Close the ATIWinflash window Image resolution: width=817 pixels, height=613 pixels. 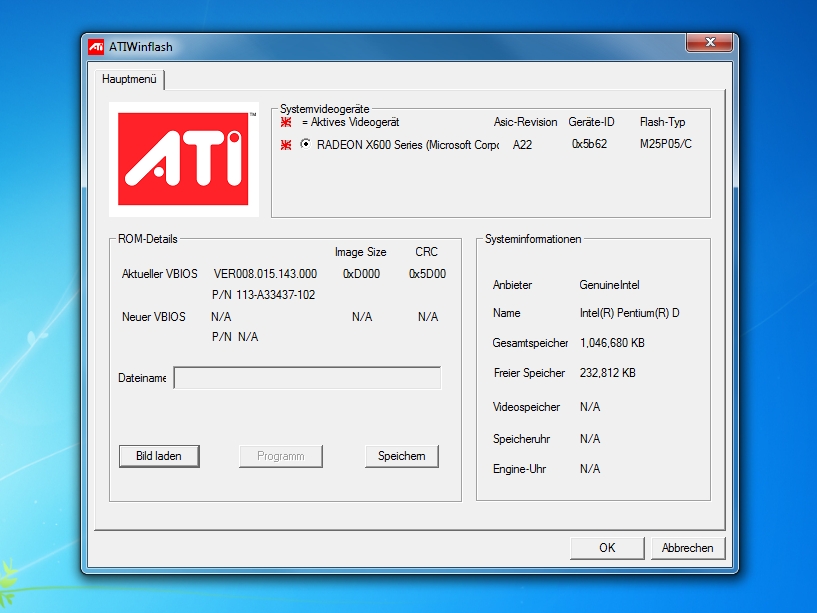(x=710, y=42)
